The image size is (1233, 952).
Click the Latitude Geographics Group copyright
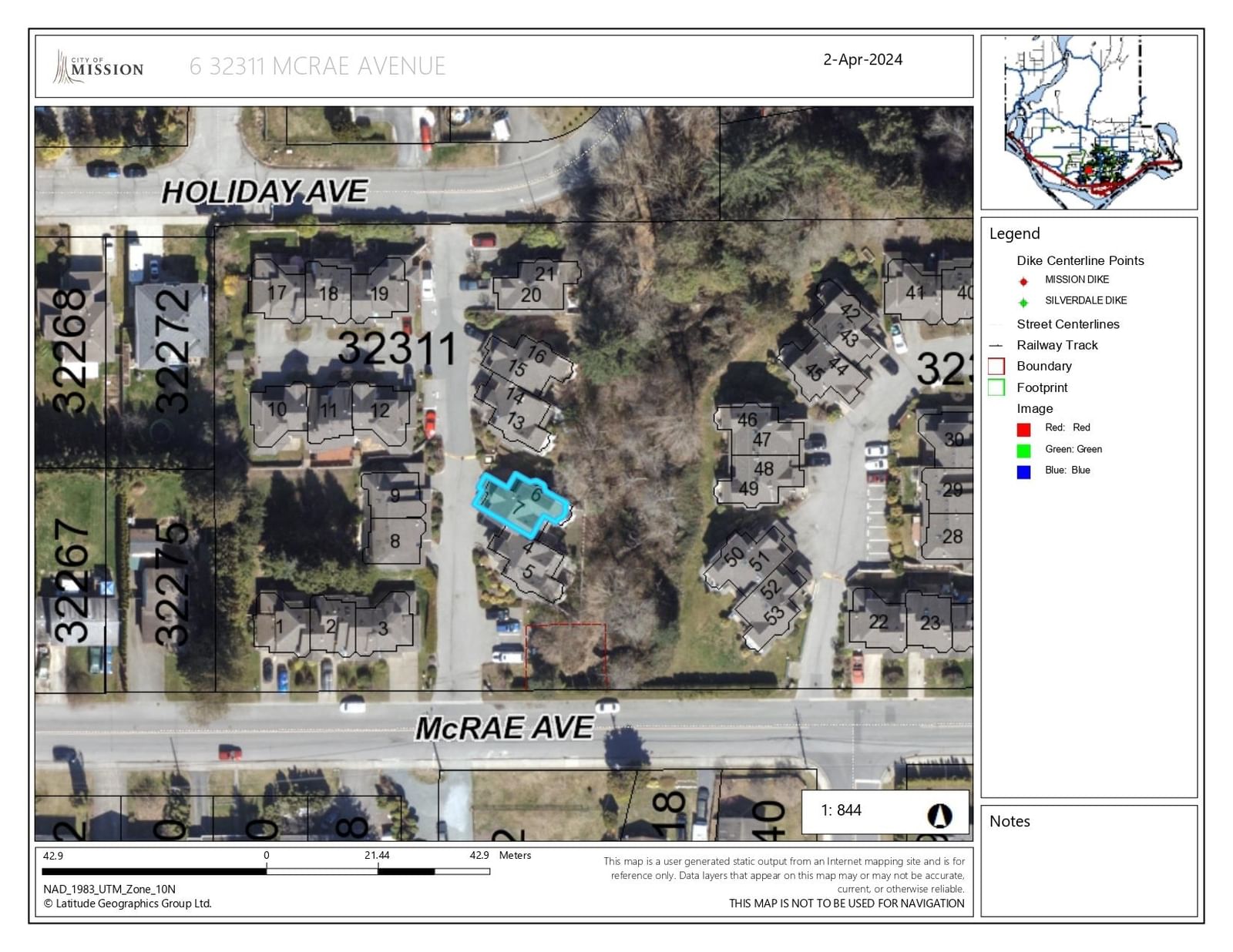127,903
